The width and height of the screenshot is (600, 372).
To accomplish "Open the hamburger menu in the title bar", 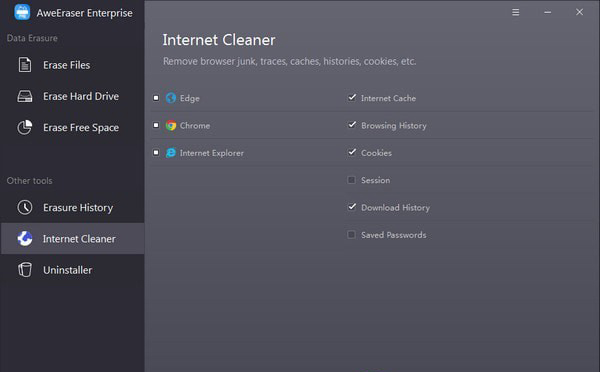I will 516,12.
